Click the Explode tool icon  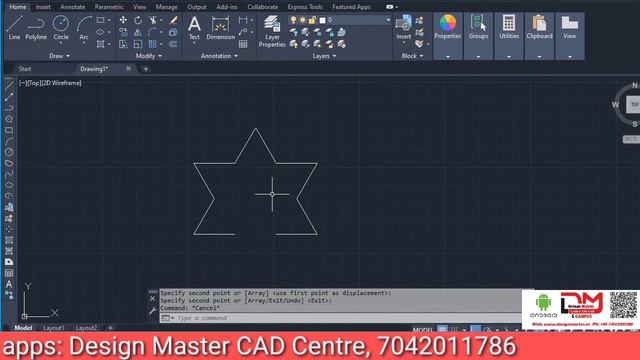[x=173, y=32]
